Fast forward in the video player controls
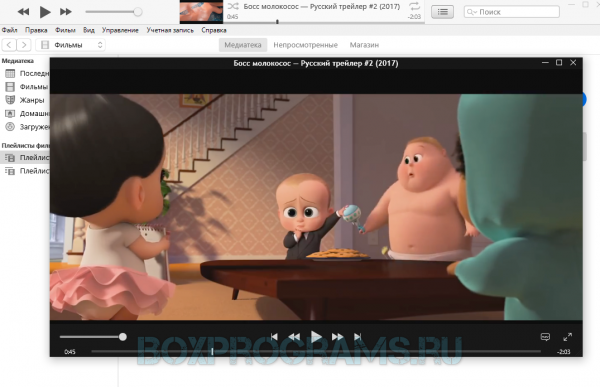 (x=338, y=337)
